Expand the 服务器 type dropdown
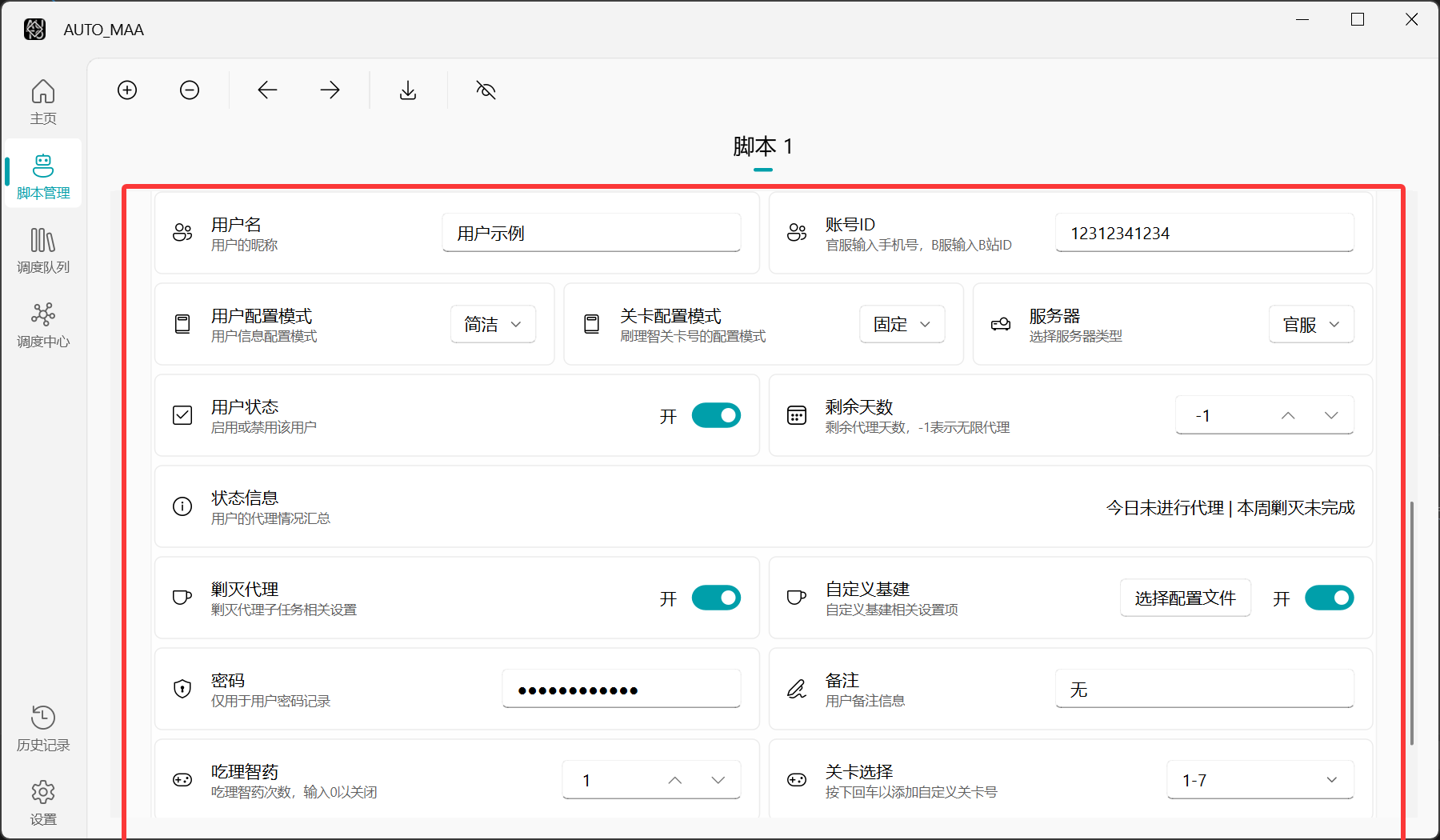This screenshot has height=840, width=1440. 1310,324
